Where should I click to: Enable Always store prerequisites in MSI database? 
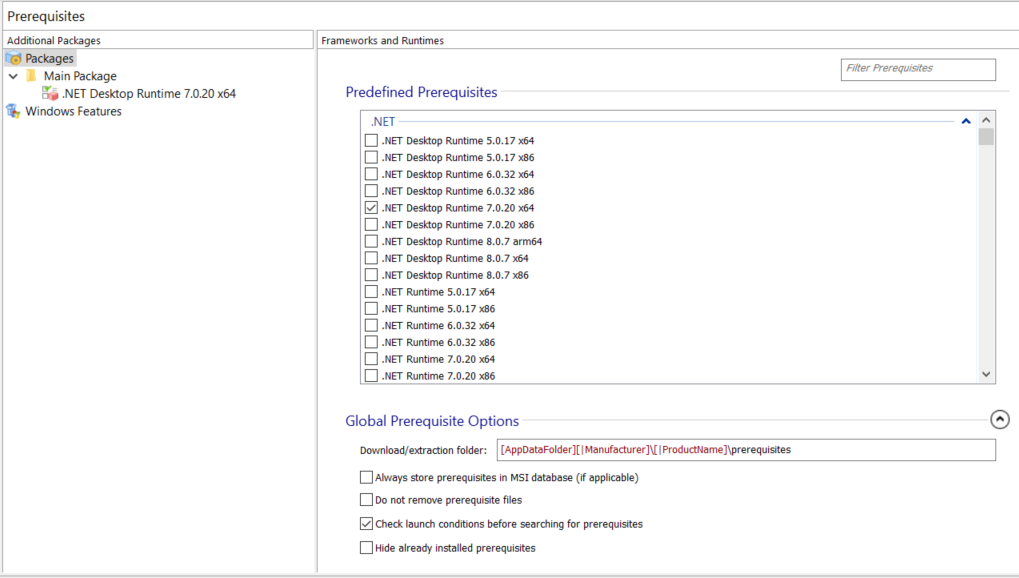click(x=366, y=478)
